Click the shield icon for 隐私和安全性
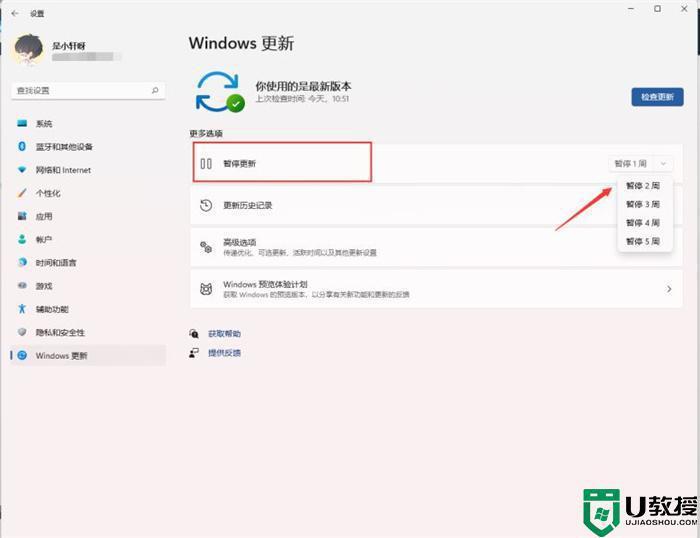Screen dimensions: 700x538 (x=22, y=332)
